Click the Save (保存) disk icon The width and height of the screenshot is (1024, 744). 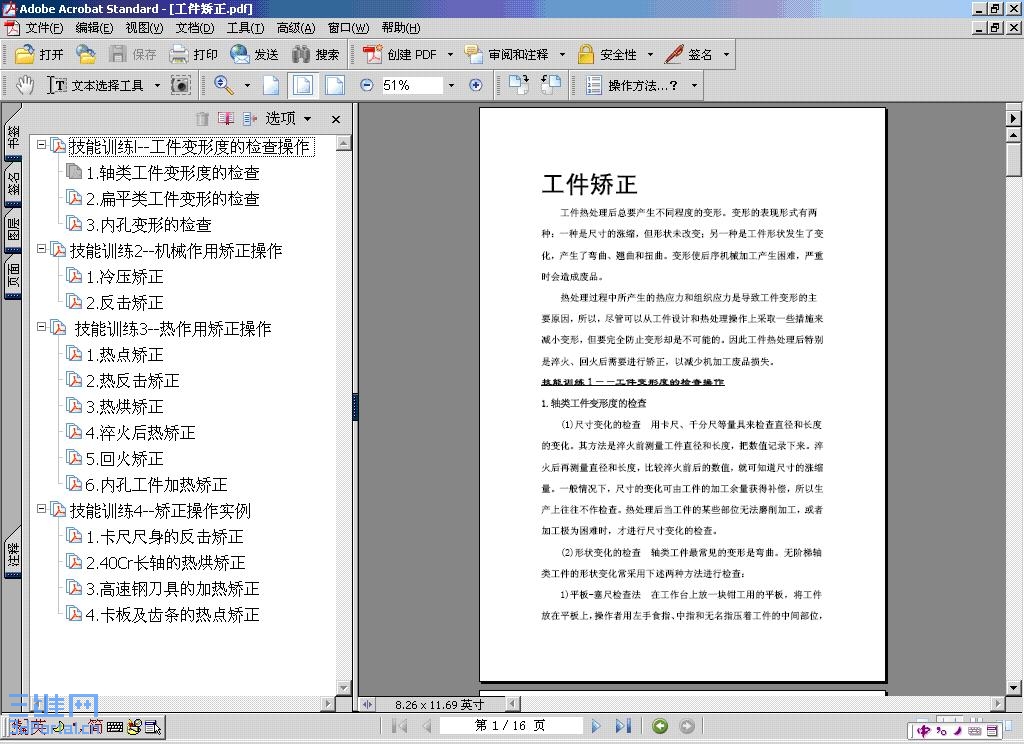[x=118, y=54]
